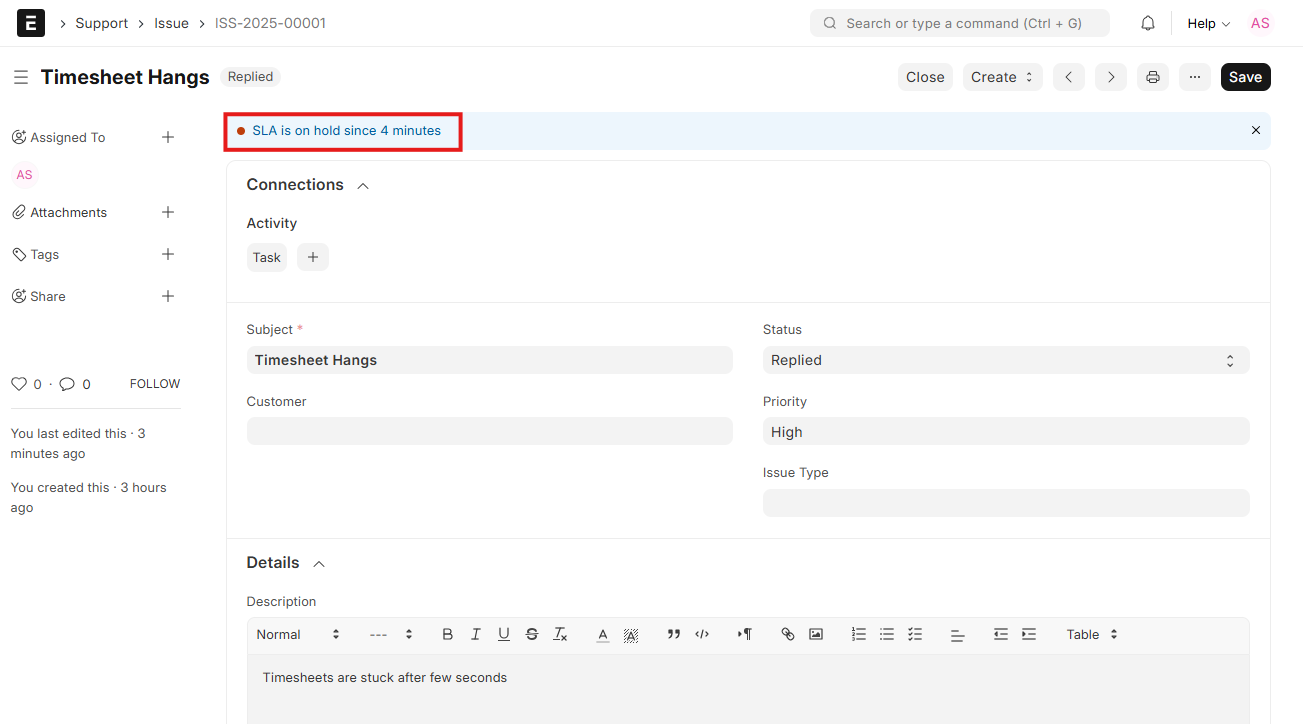
Task: Collapse the Connections section
Action: point(363,185)
